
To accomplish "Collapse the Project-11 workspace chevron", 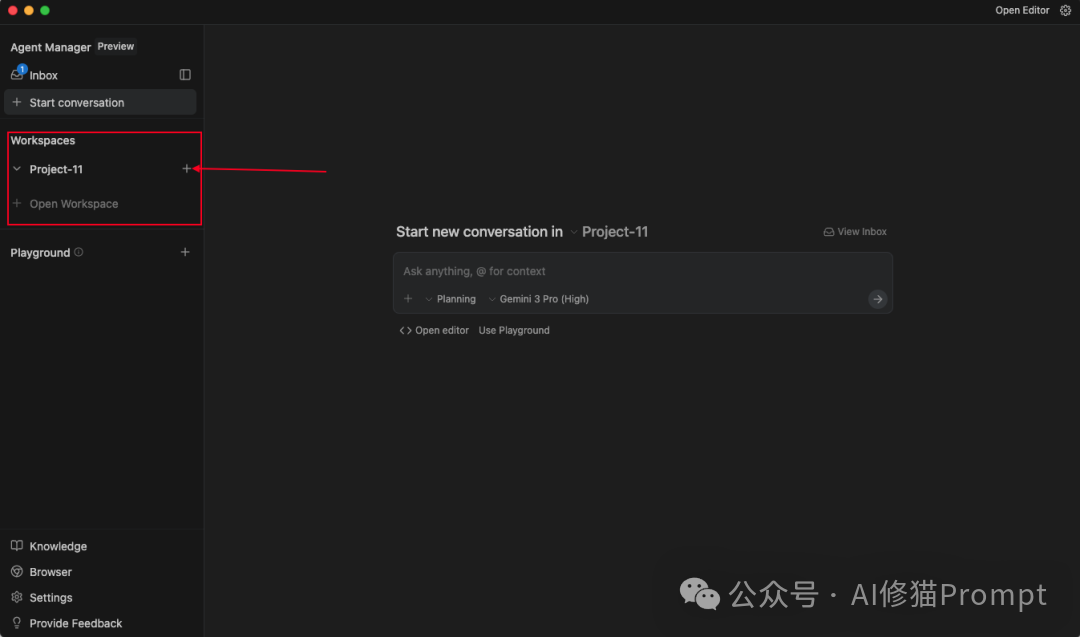I will [x=16, y=169].
